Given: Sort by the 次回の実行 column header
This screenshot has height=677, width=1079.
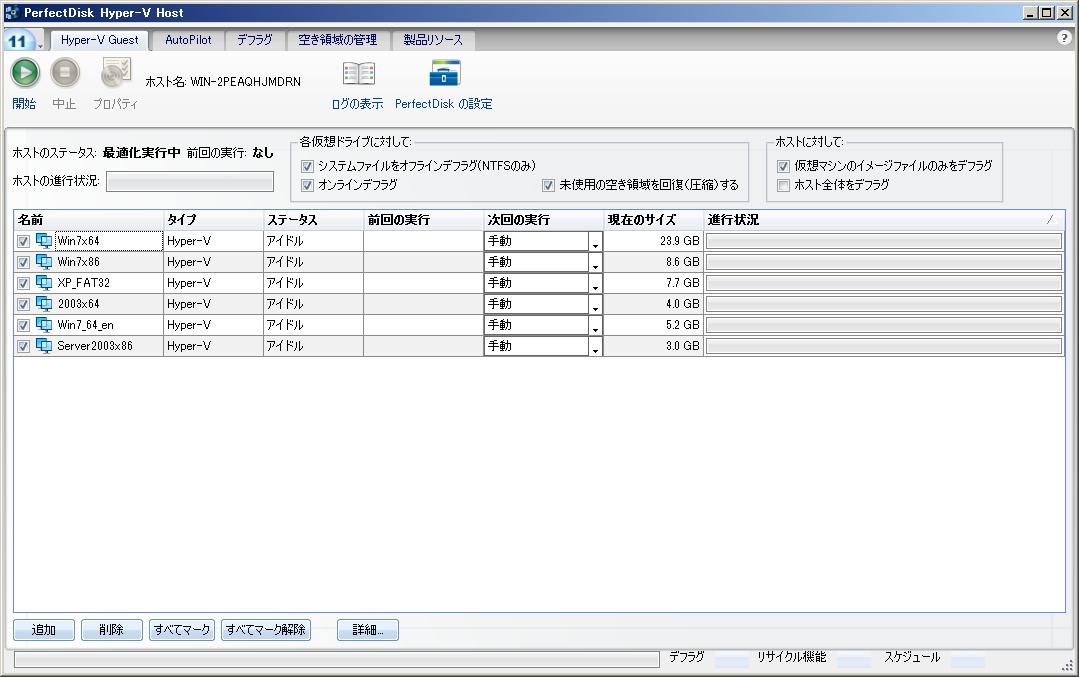Looking at the screenshot, I should coord(543,220).
